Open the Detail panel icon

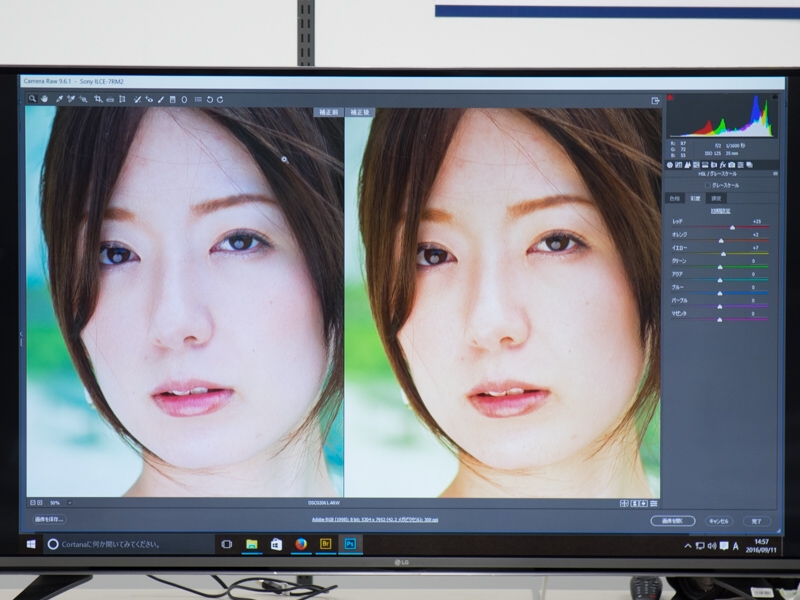pyautogui.click(x=687, y=165)
